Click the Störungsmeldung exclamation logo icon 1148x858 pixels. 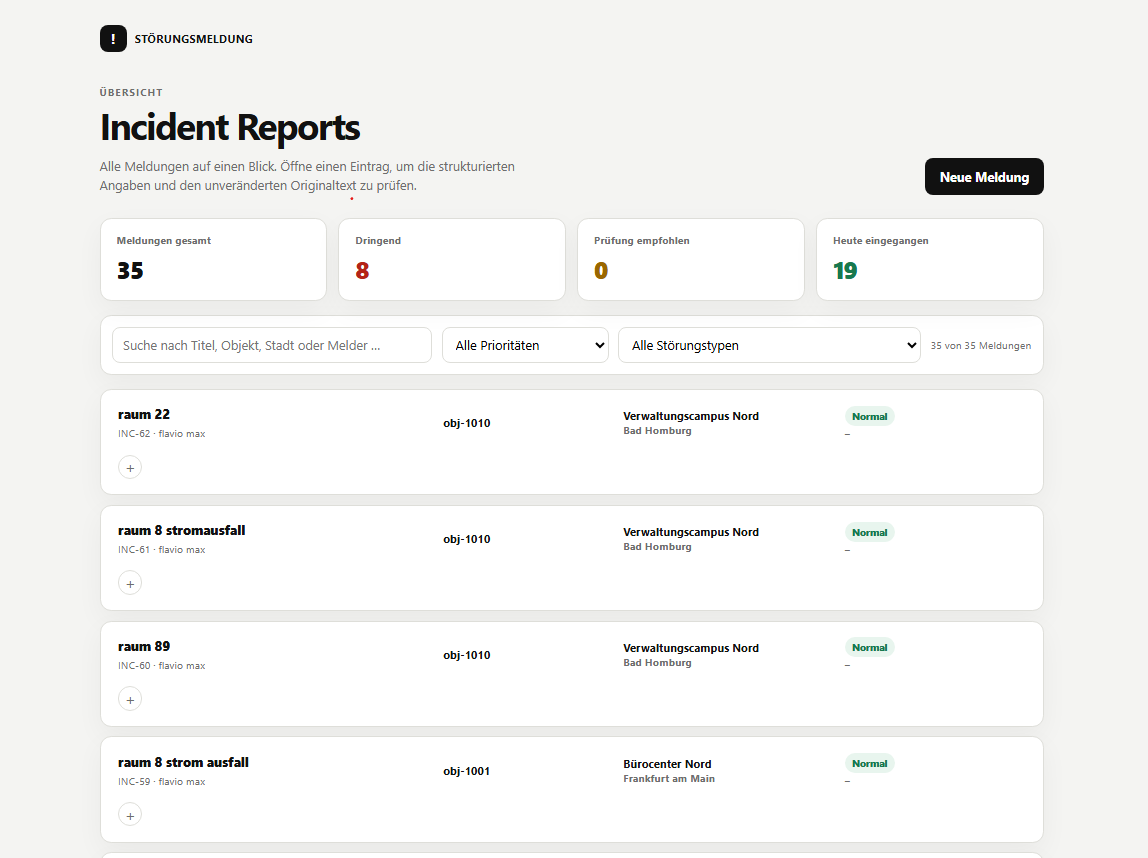click(113, 39)
